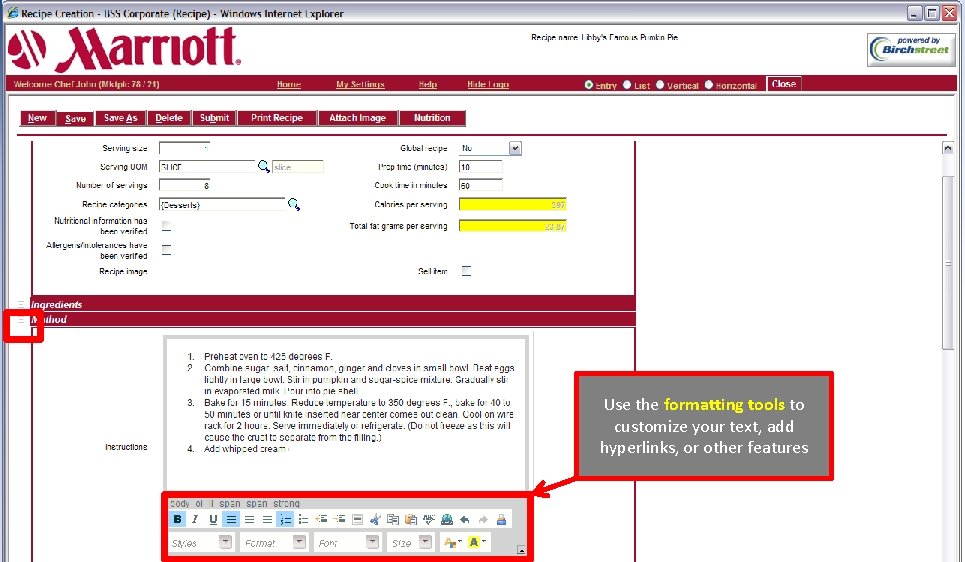Right-align the instruction text
965x562 pixels.
point(267,520)
